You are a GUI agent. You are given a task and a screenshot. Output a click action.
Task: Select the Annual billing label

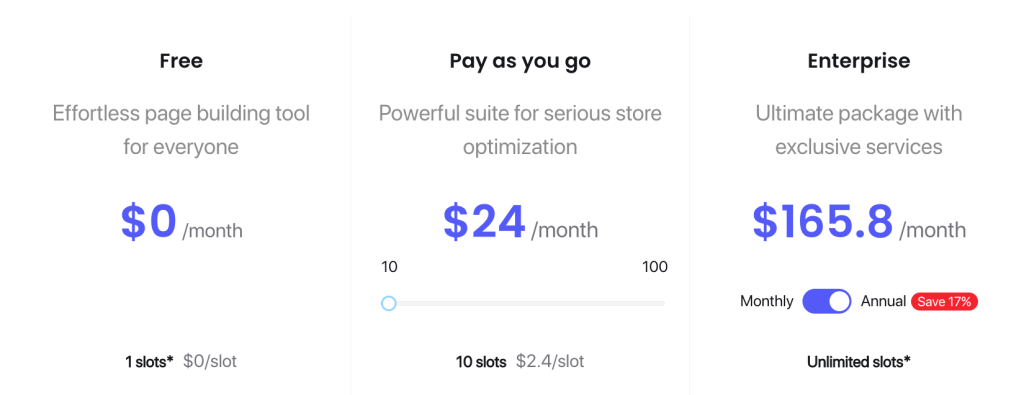[x=883, y=301]
